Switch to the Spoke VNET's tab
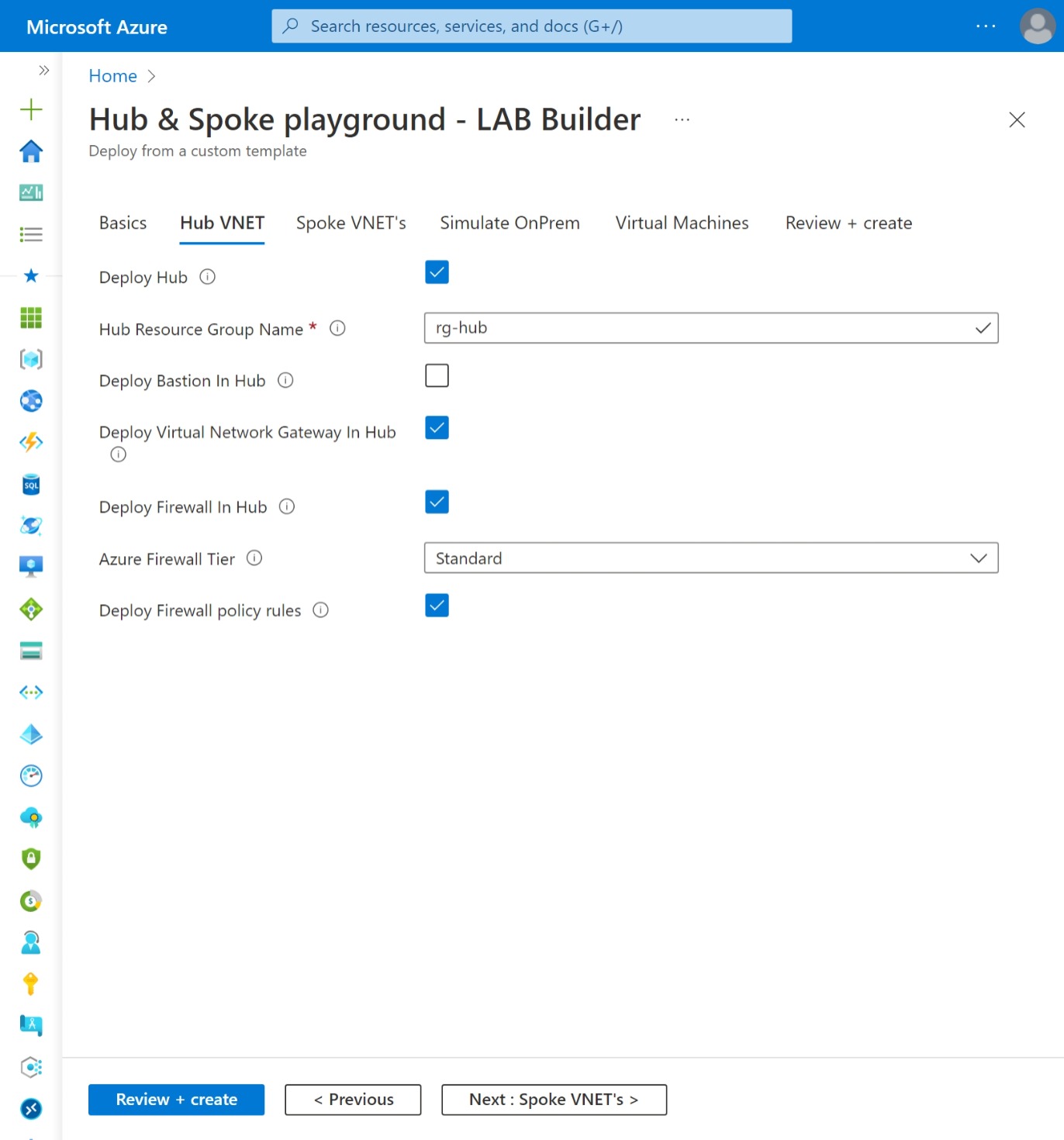The image size is (1064, 1140). click(351, 223)
